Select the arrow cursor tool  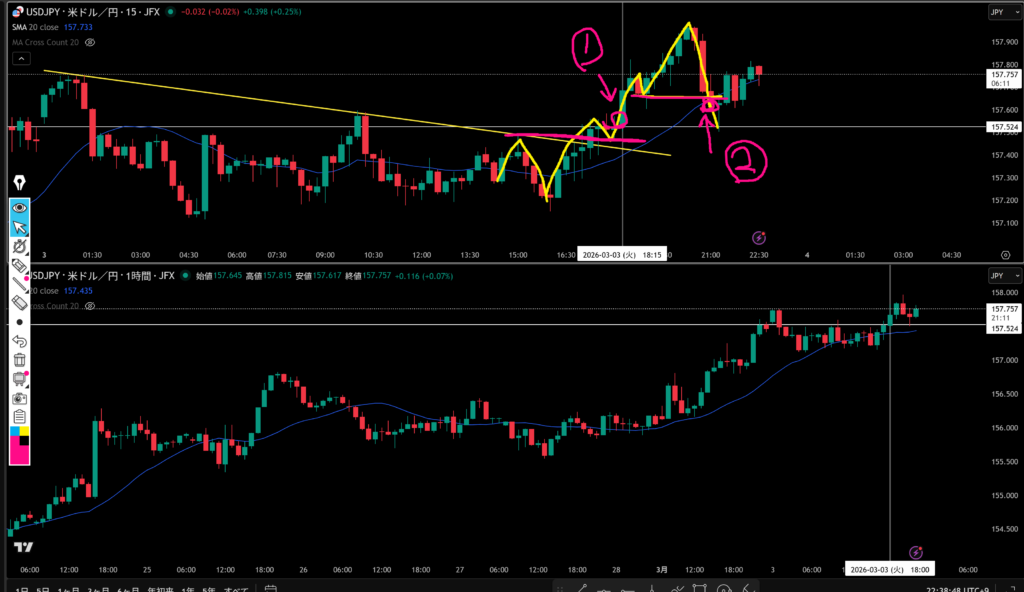click(19, 227)
